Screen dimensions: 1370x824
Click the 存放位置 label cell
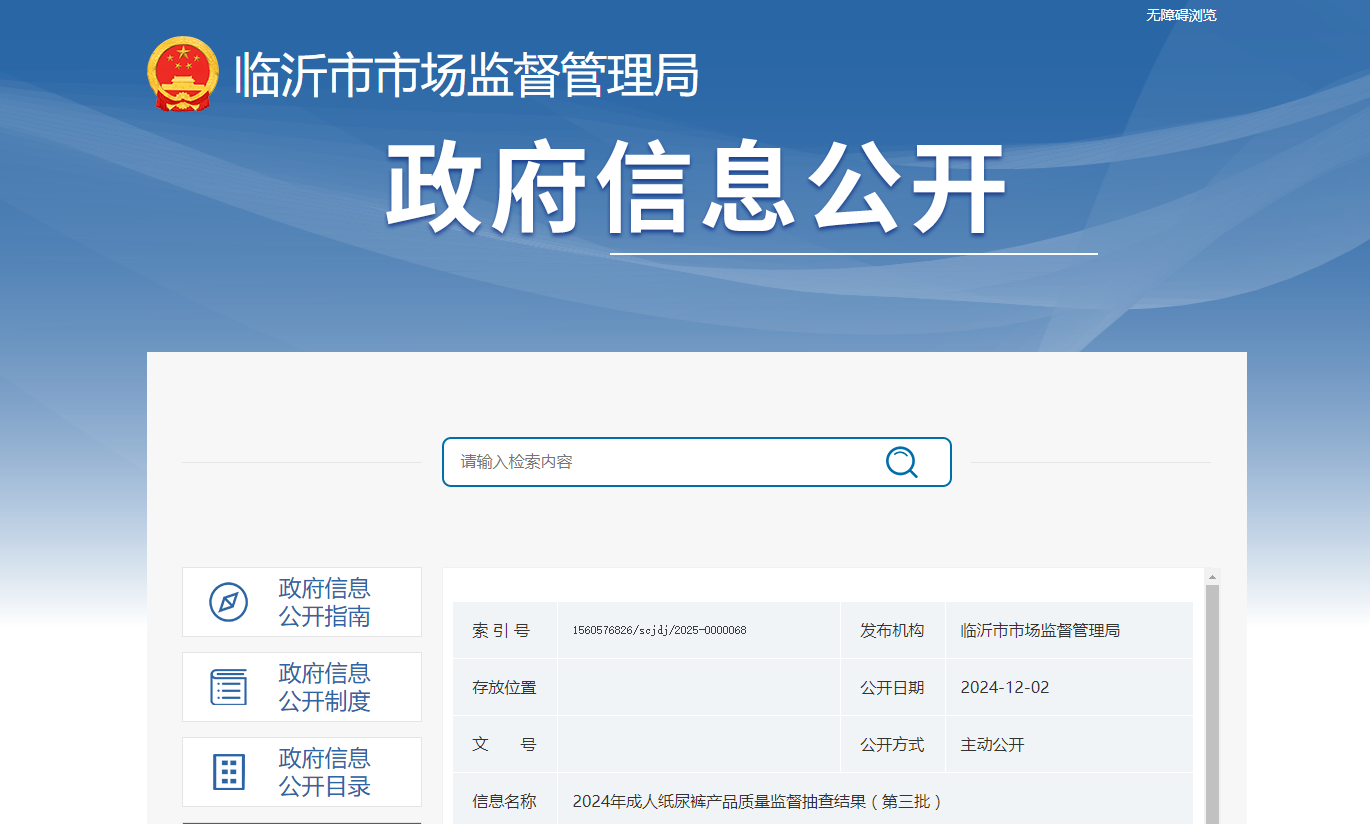point(505,687)
